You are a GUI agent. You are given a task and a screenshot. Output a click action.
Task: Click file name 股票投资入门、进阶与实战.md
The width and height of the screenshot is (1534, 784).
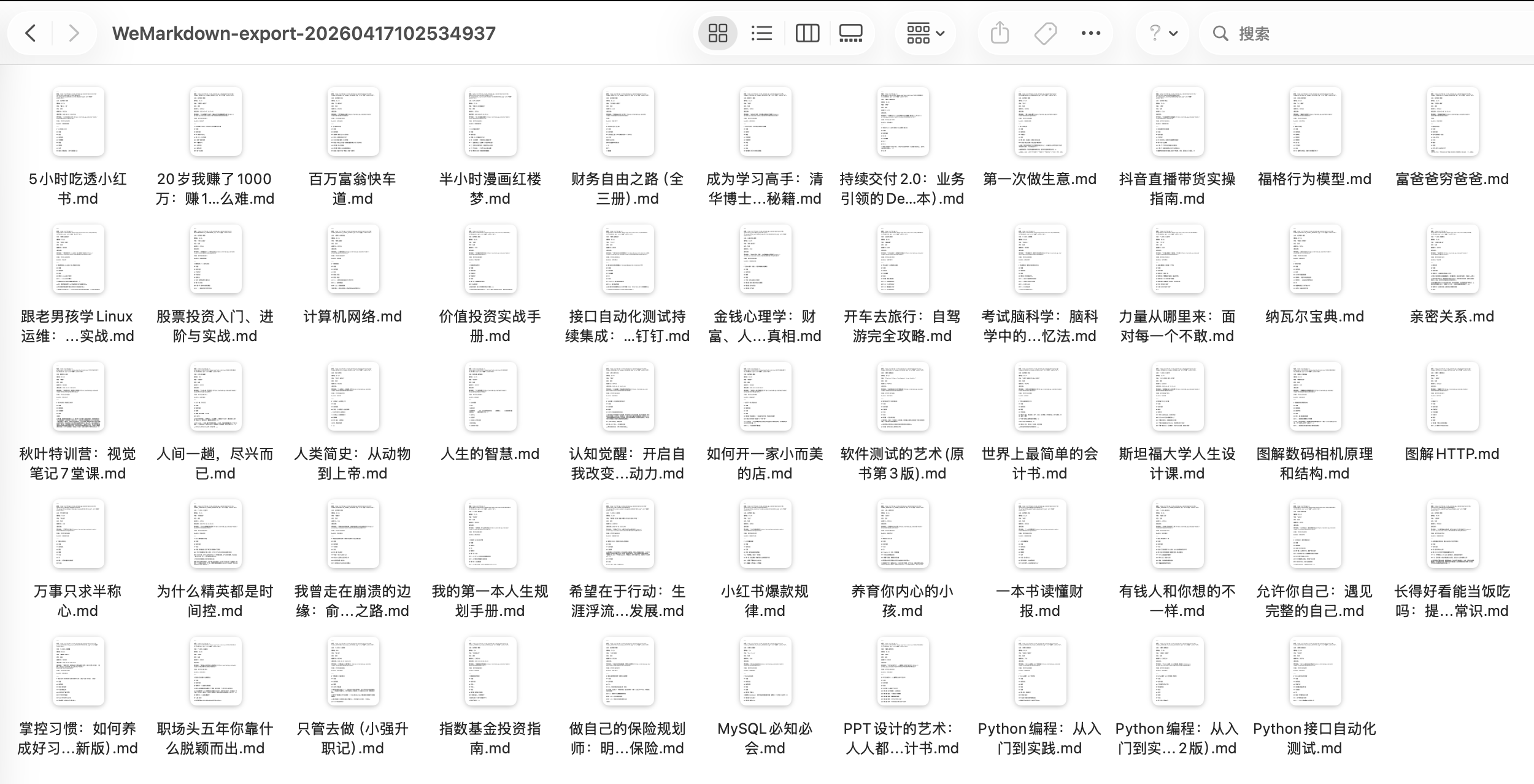(215, 326)
